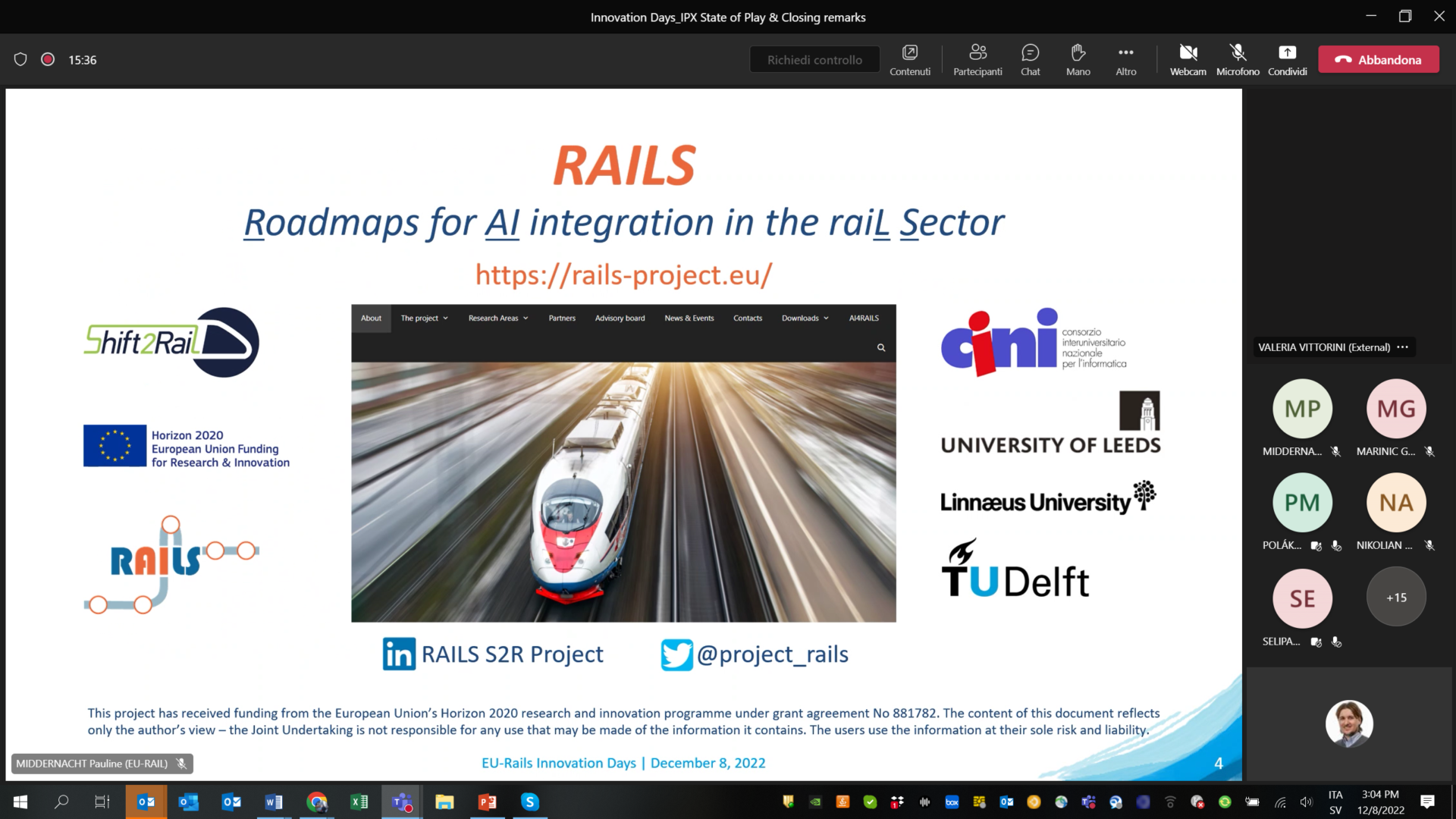Click the +15 participants overflow avatar
Image resolution: width=1456 pixels, height=819 pixels.
[x=1396, y=597]
